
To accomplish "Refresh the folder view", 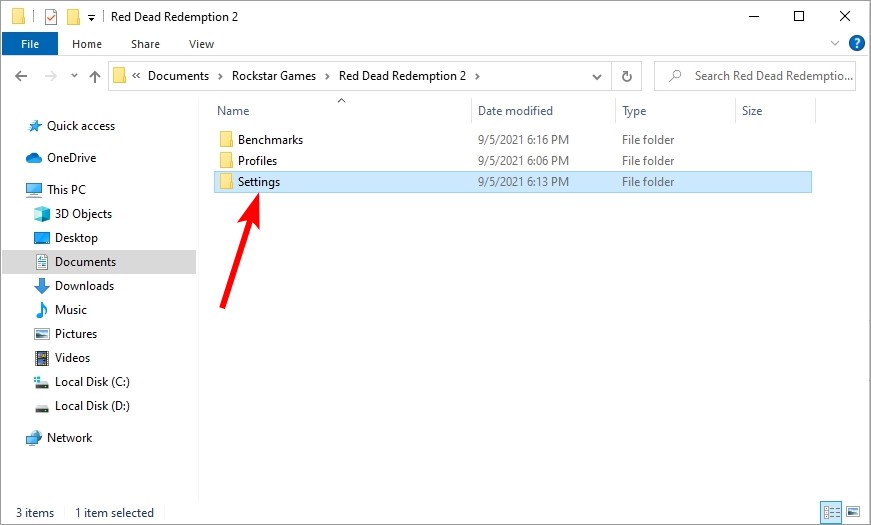I will click(x=627, y=76).
